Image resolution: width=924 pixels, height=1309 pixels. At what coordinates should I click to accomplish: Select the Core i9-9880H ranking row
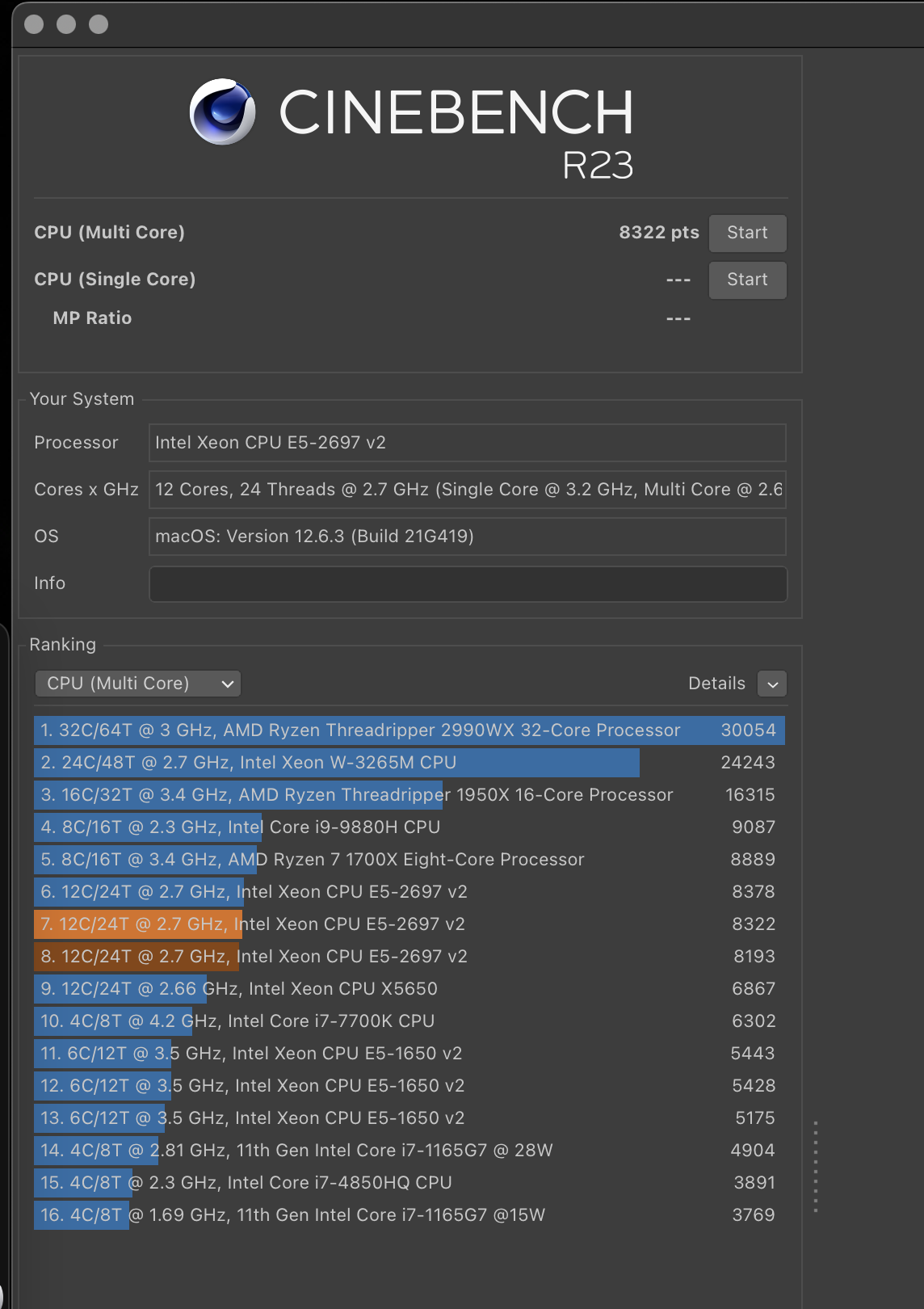tap(409, 827)
